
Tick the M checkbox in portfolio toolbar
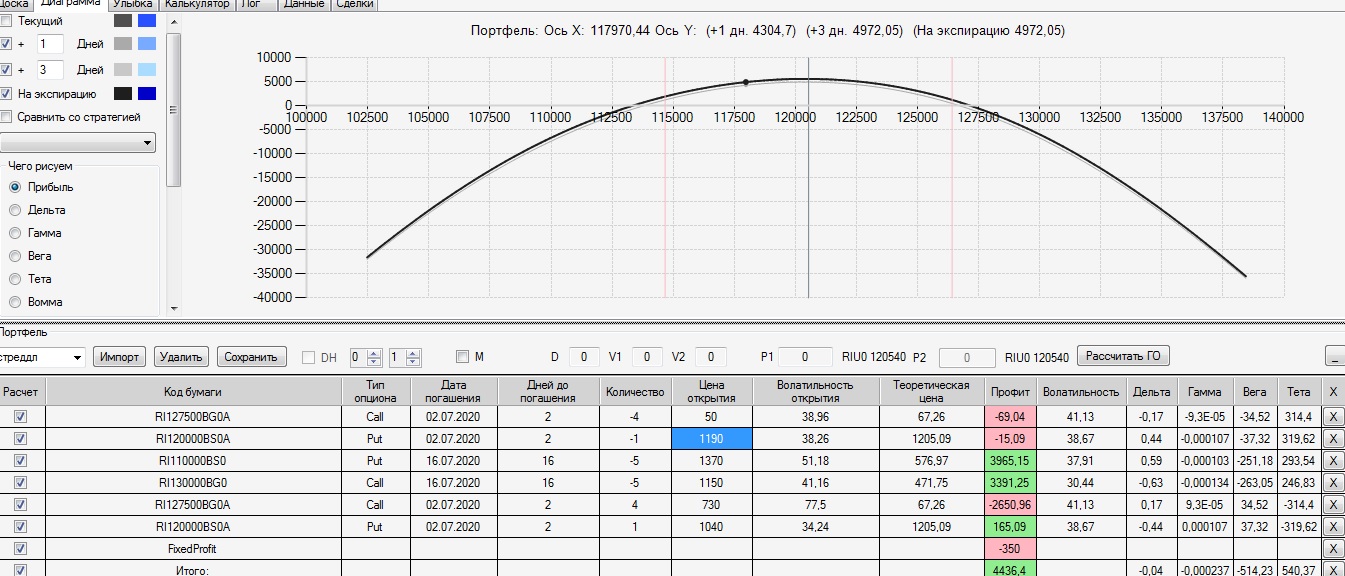pos(461,357)
